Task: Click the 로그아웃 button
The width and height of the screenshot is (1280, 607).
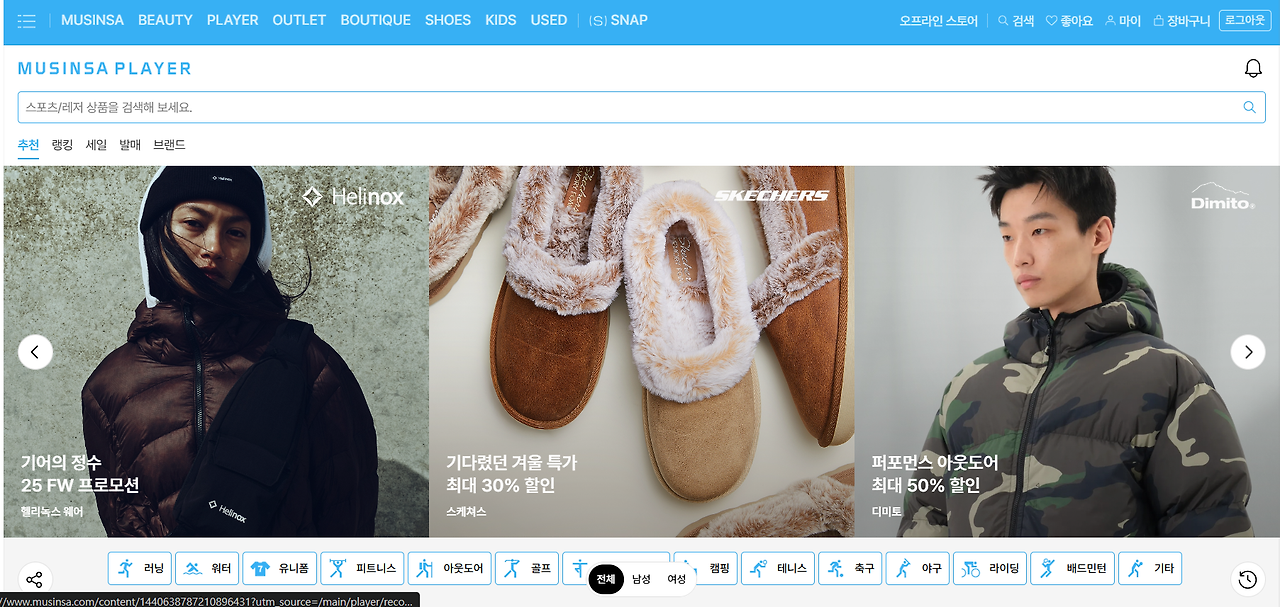Action: point(1245,20)
